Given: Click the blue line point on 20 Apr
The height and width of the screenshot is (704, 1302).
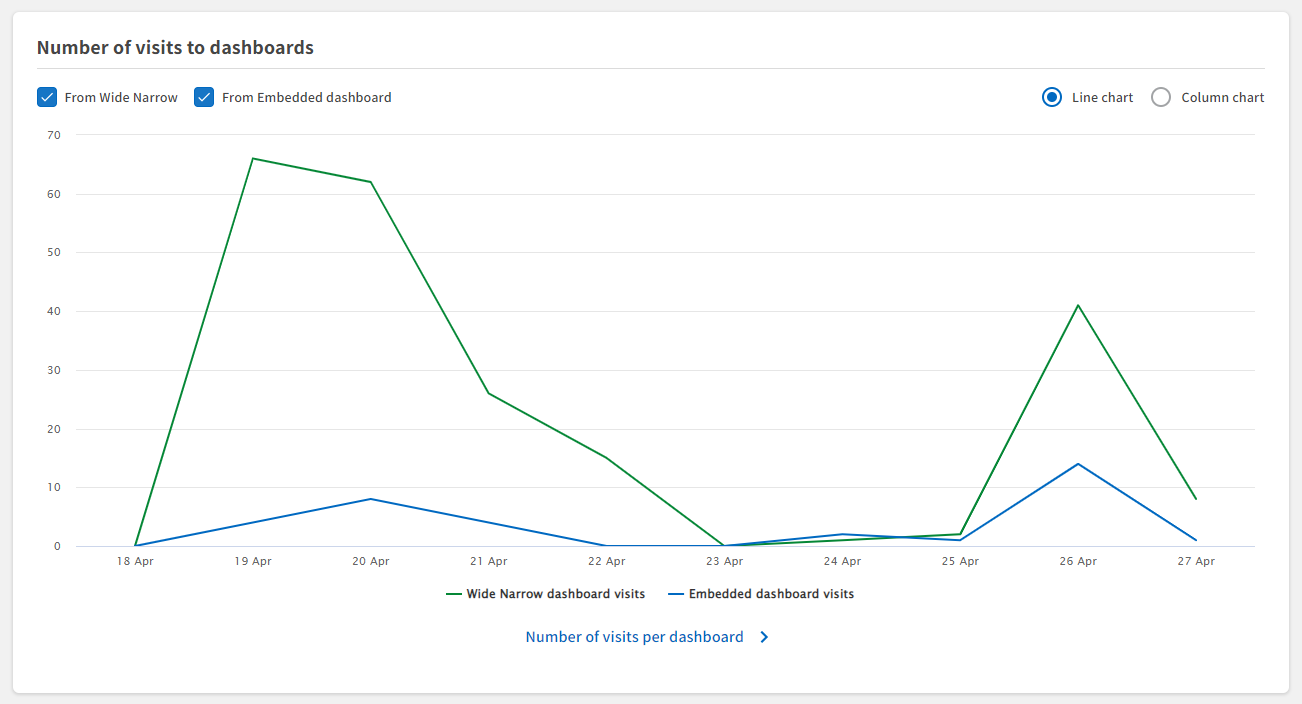Looking at the screenshot, I should 371,499.
